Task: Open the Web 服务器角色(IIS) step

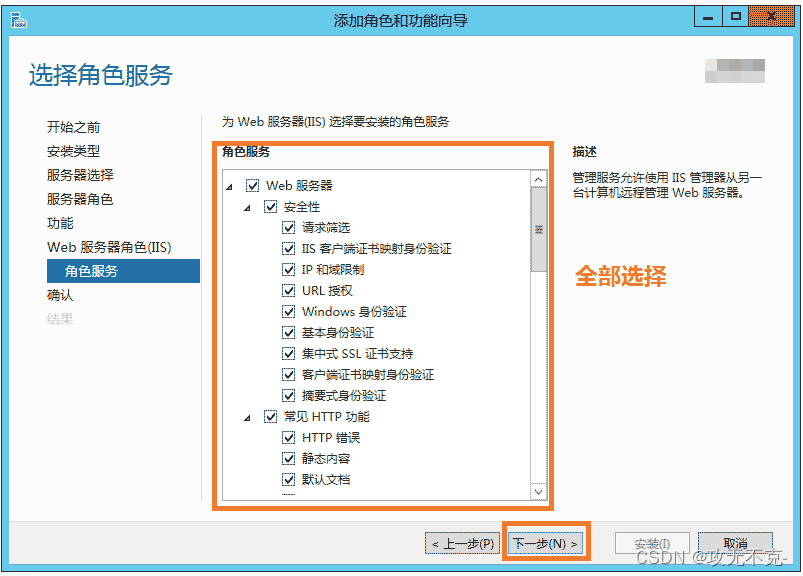Action: pyautogui.click(x=109, y=247)
